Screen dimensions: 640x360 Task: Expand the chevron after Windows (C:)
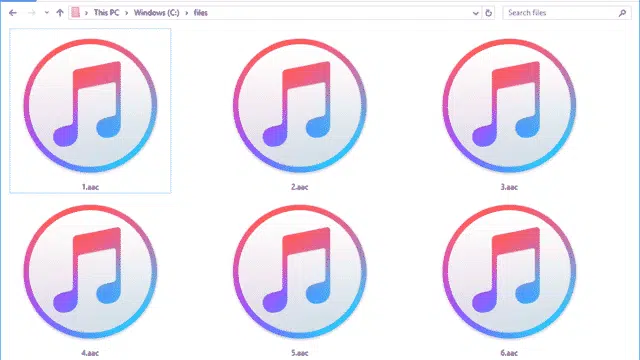click(x=187, y=13)
